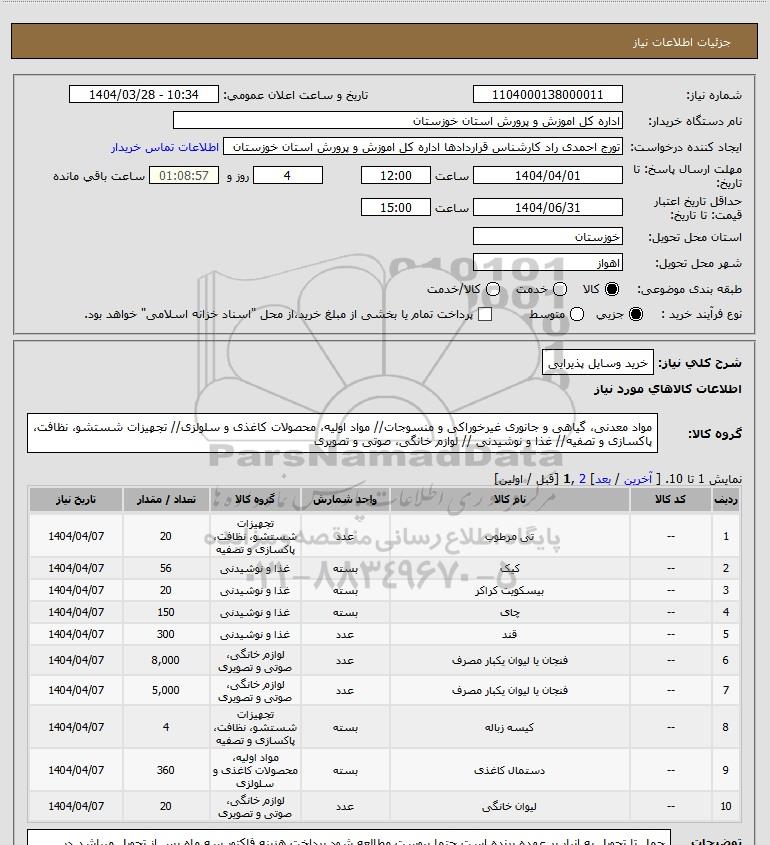The image size is (770, 845).
Task: Click the announcement date 1404/03/28 field
Action: pyautogui.click(x=144, y=94)
